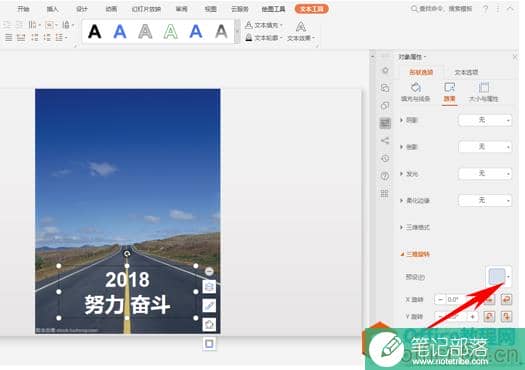Open the 填充与线条 sub-tab
The width and height of the screenshot is (525, 370).
click(416, 92)
